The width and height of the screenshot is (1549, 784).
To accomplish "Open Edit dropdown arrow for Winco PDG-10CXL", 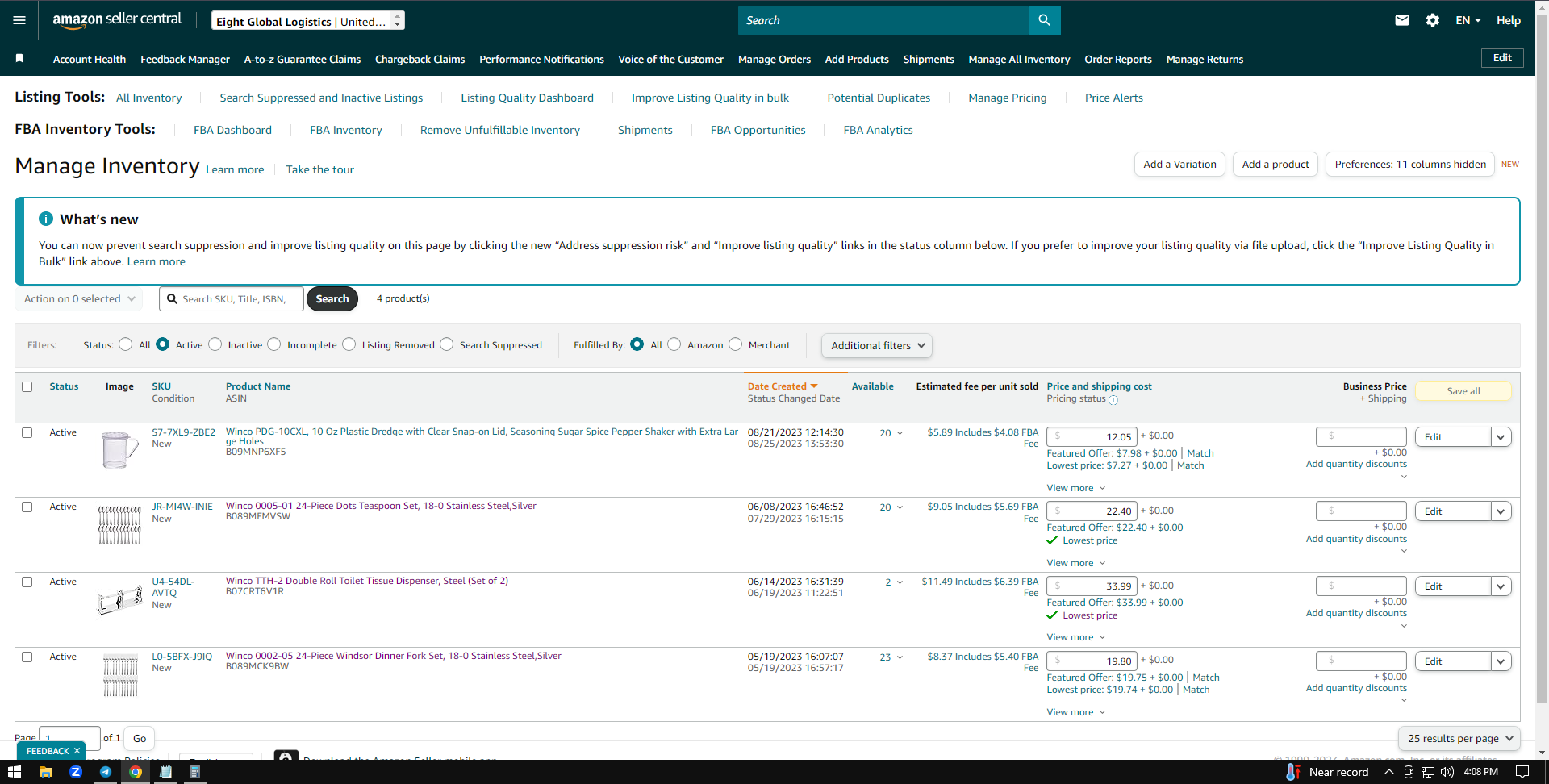I will point(1501,437).
